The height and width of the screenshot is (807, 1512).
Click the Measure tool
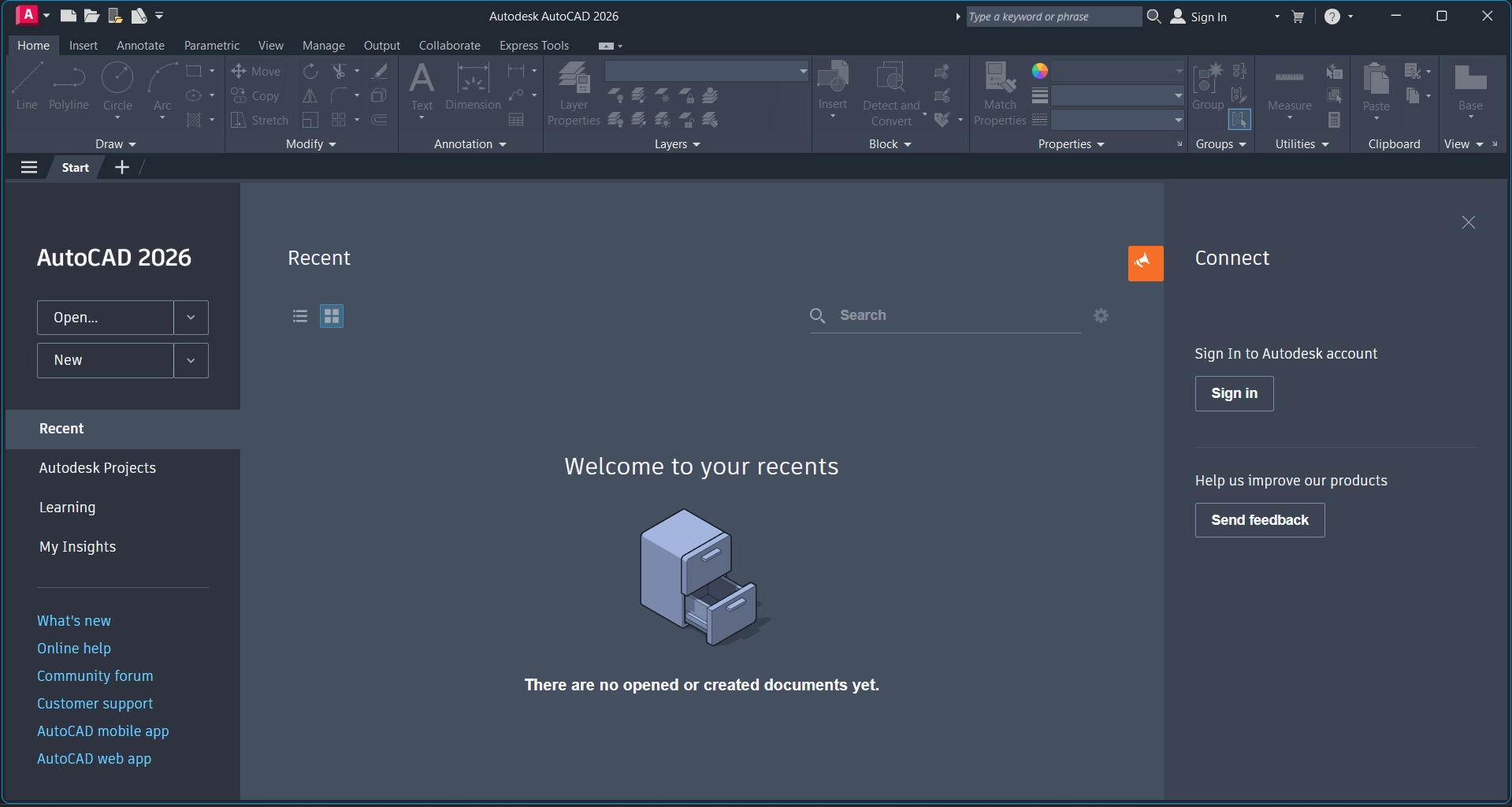coord(1290,86)
